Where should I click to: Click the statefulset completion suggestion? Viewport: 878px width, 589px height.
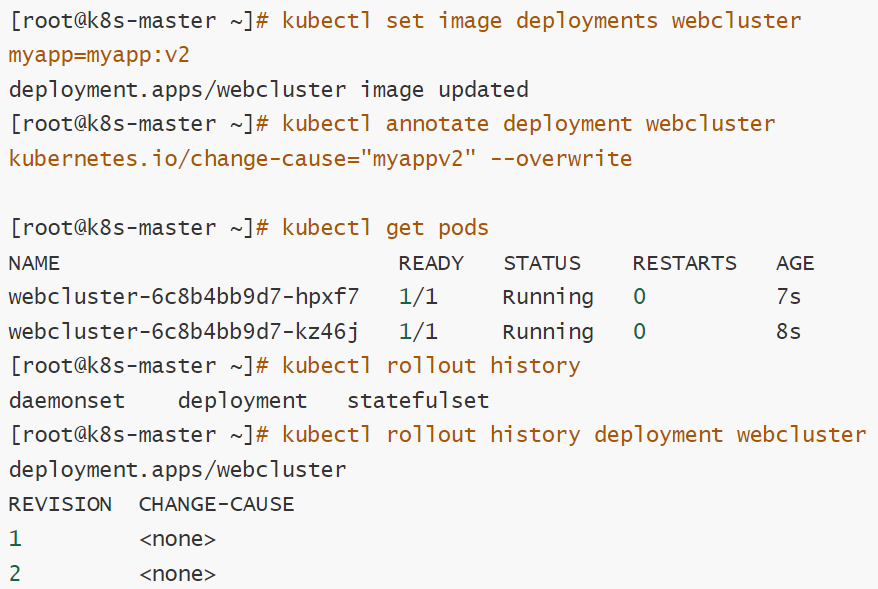pyautogui.click(x=418, y=401)
